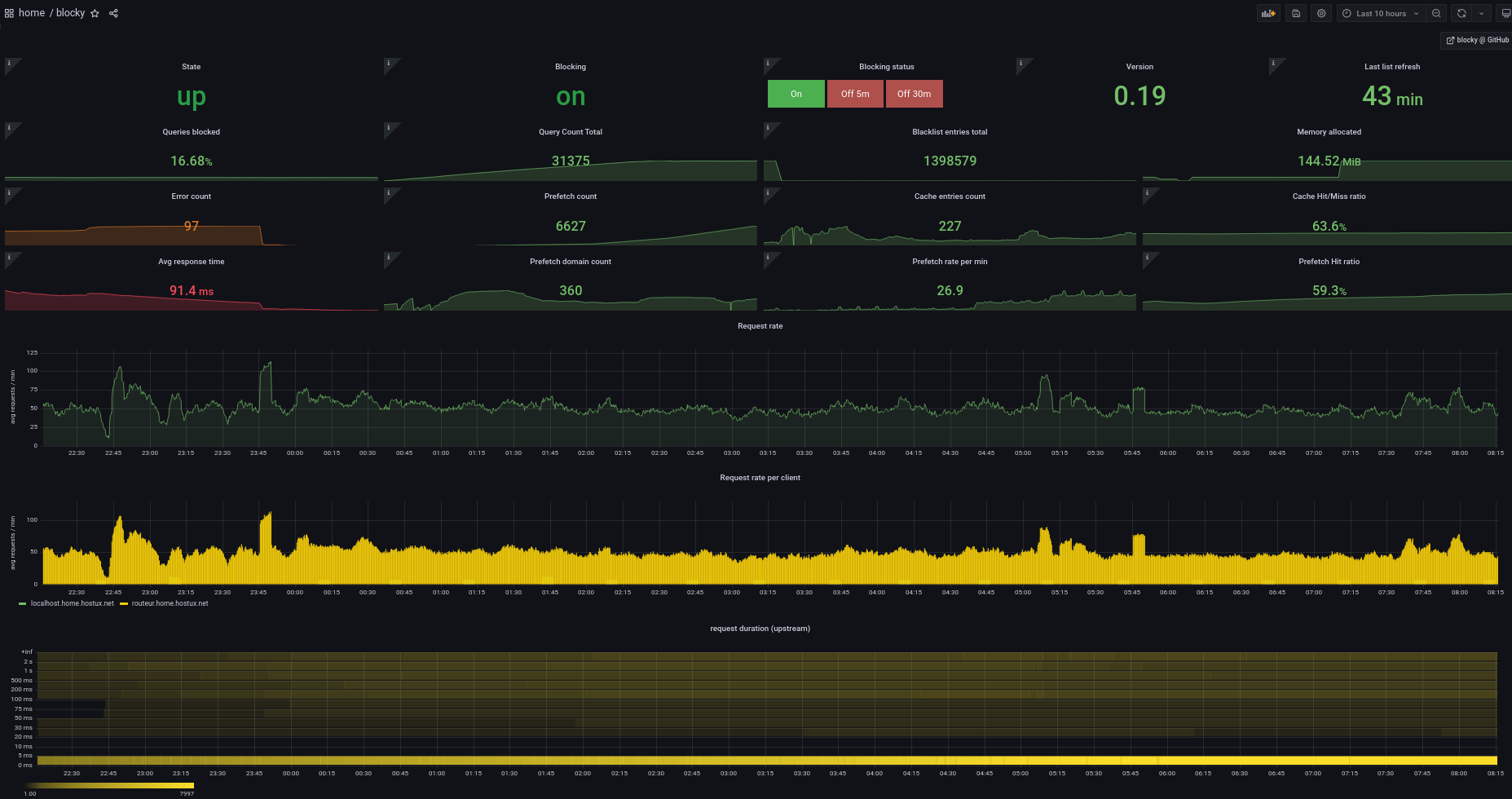Refresh the dashboard now
The image size is (1512, 799).
(x=1461, y=13)
